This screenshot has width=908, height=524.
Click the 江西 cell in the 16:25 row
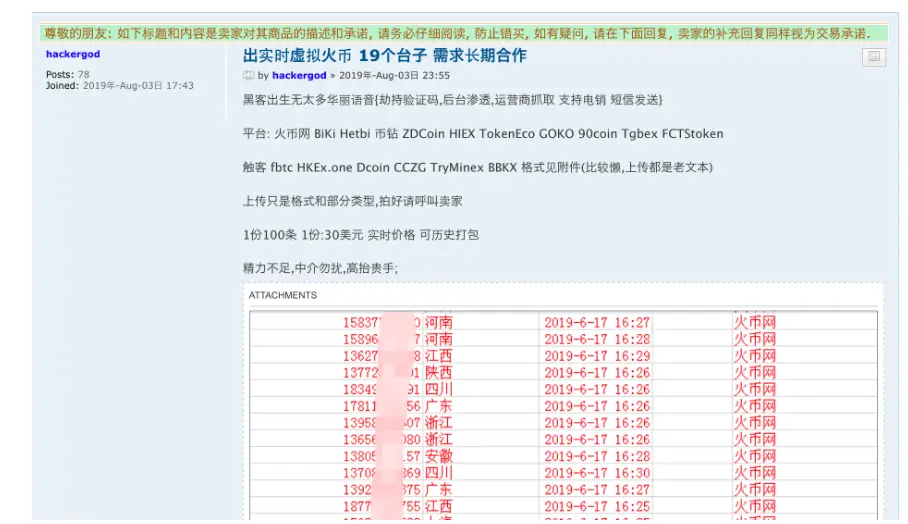(438, 507)
